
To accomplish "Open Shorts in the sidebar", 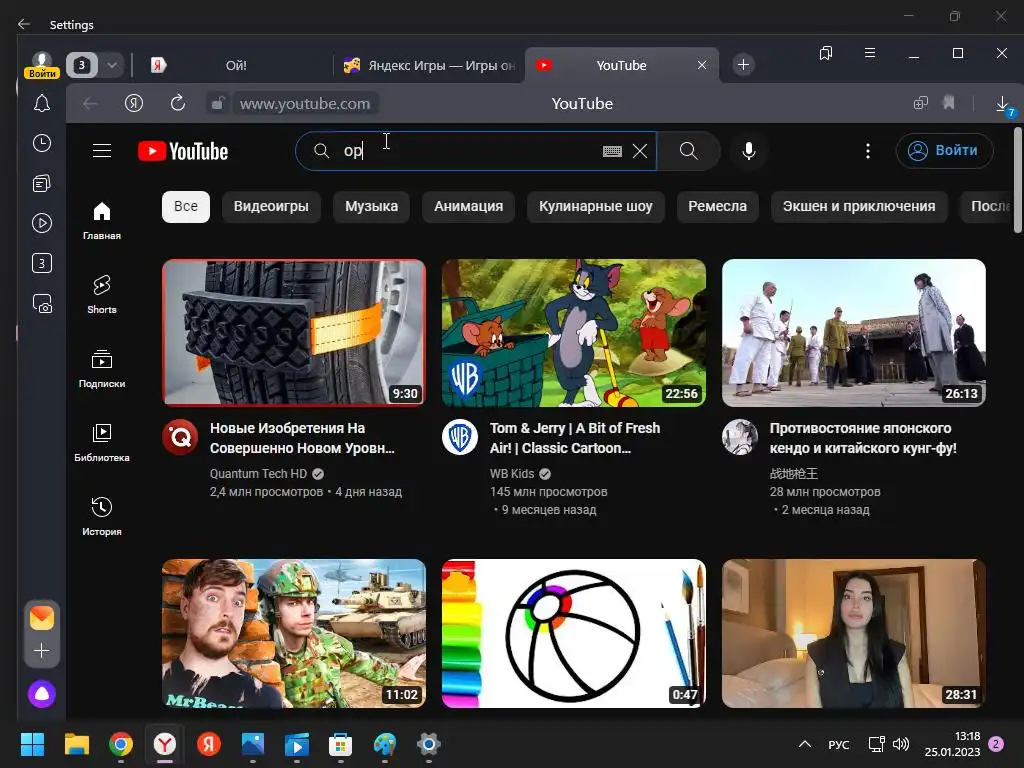I will [102, 295].
